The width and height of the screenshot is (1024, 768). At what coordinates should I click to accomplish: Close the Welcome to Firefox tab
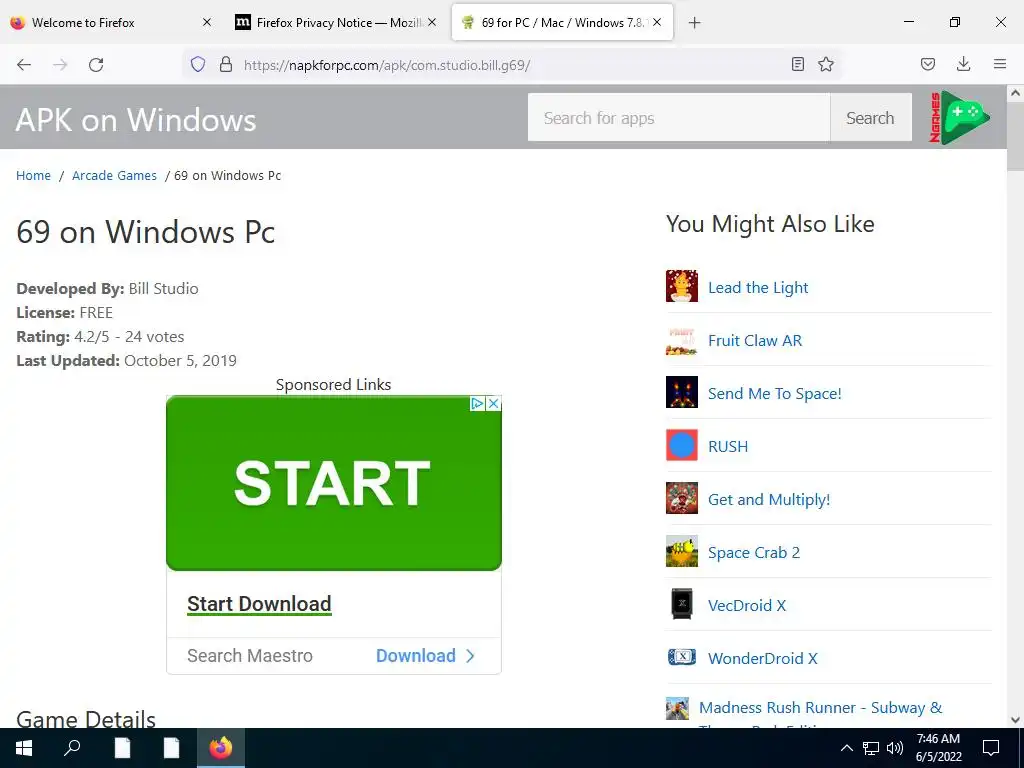[x=207, y=22]
